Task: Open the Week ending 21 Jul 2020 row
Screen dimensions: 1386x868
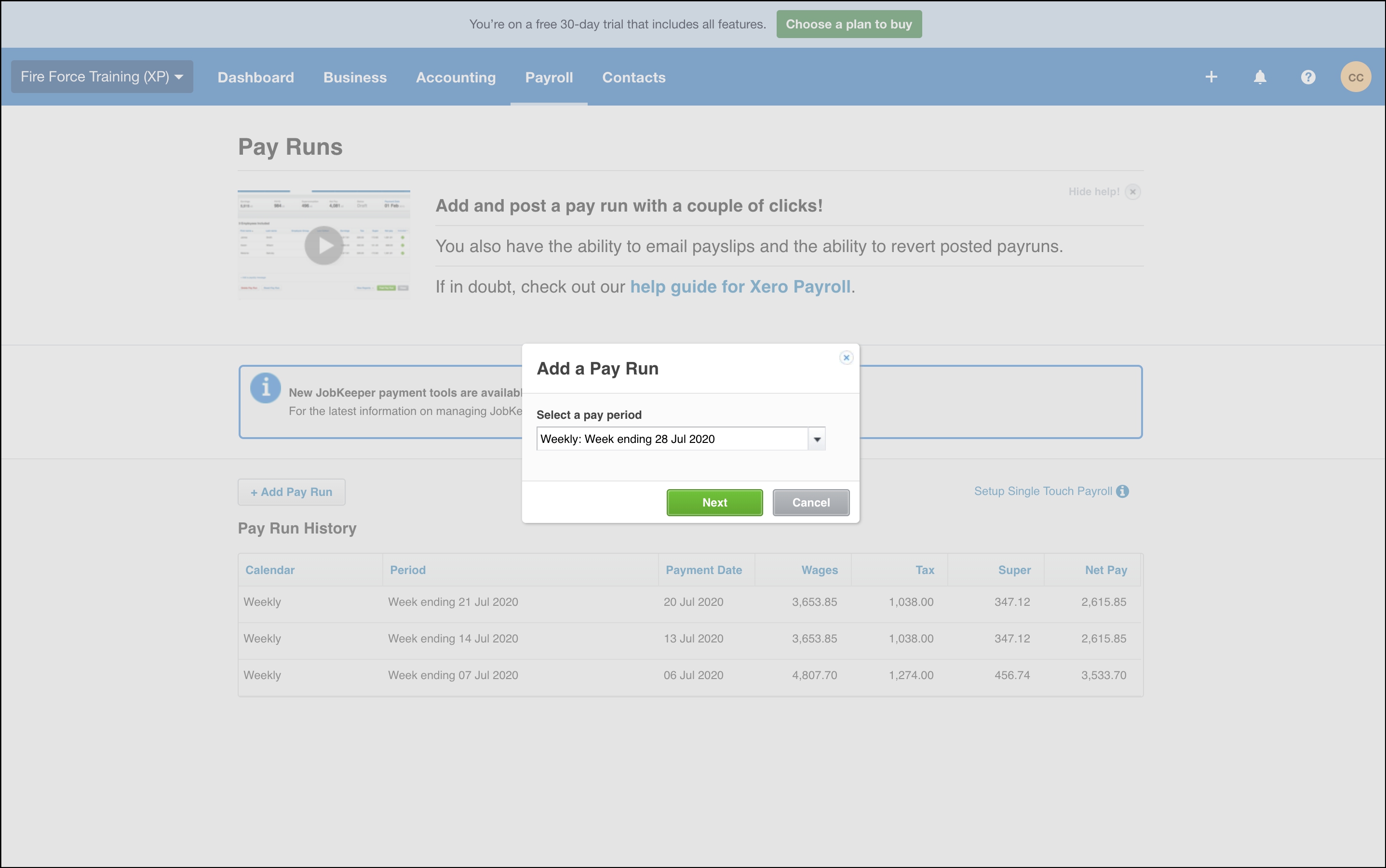Action: 452,602
